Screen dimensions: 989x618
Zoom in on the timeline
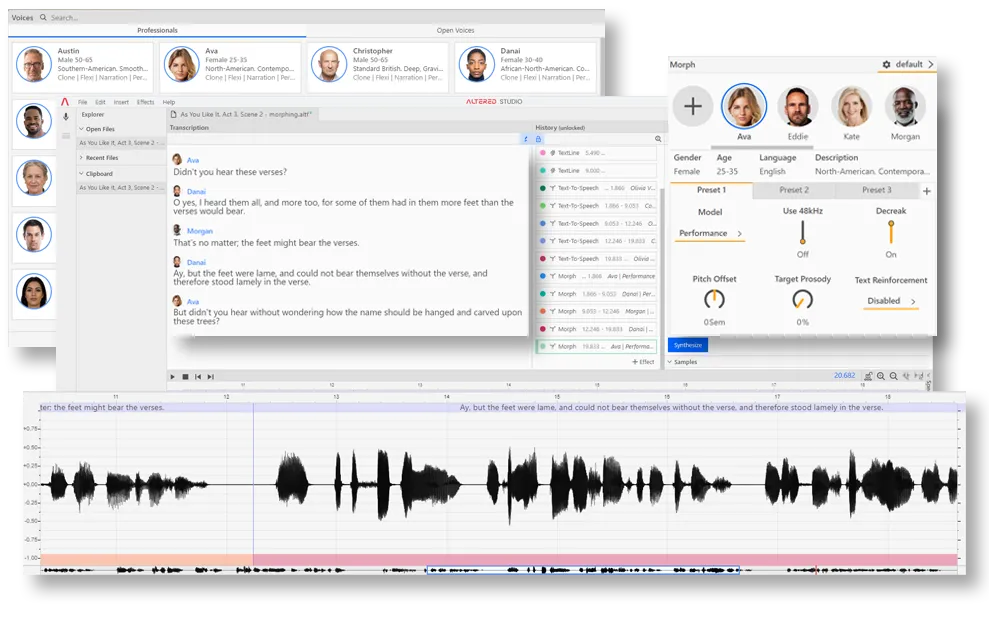tap(881, 376)
